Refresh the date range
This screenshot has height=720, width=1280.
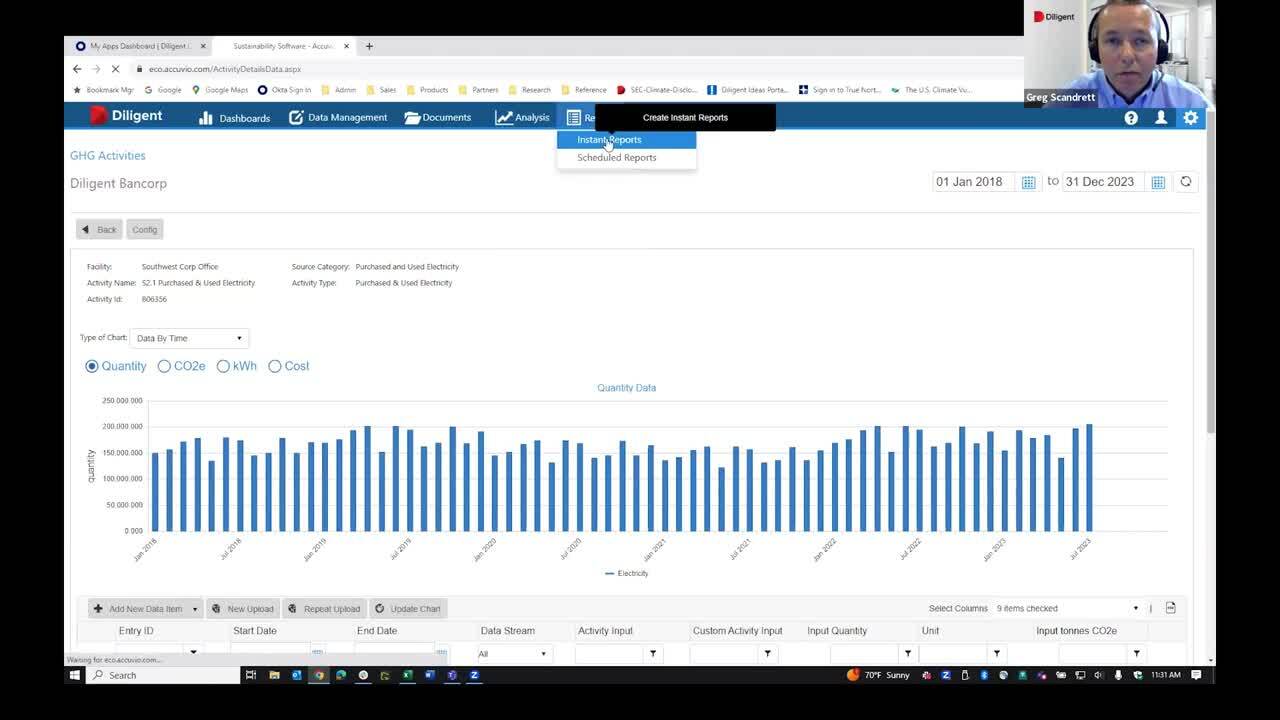[x=1186, y=181]
